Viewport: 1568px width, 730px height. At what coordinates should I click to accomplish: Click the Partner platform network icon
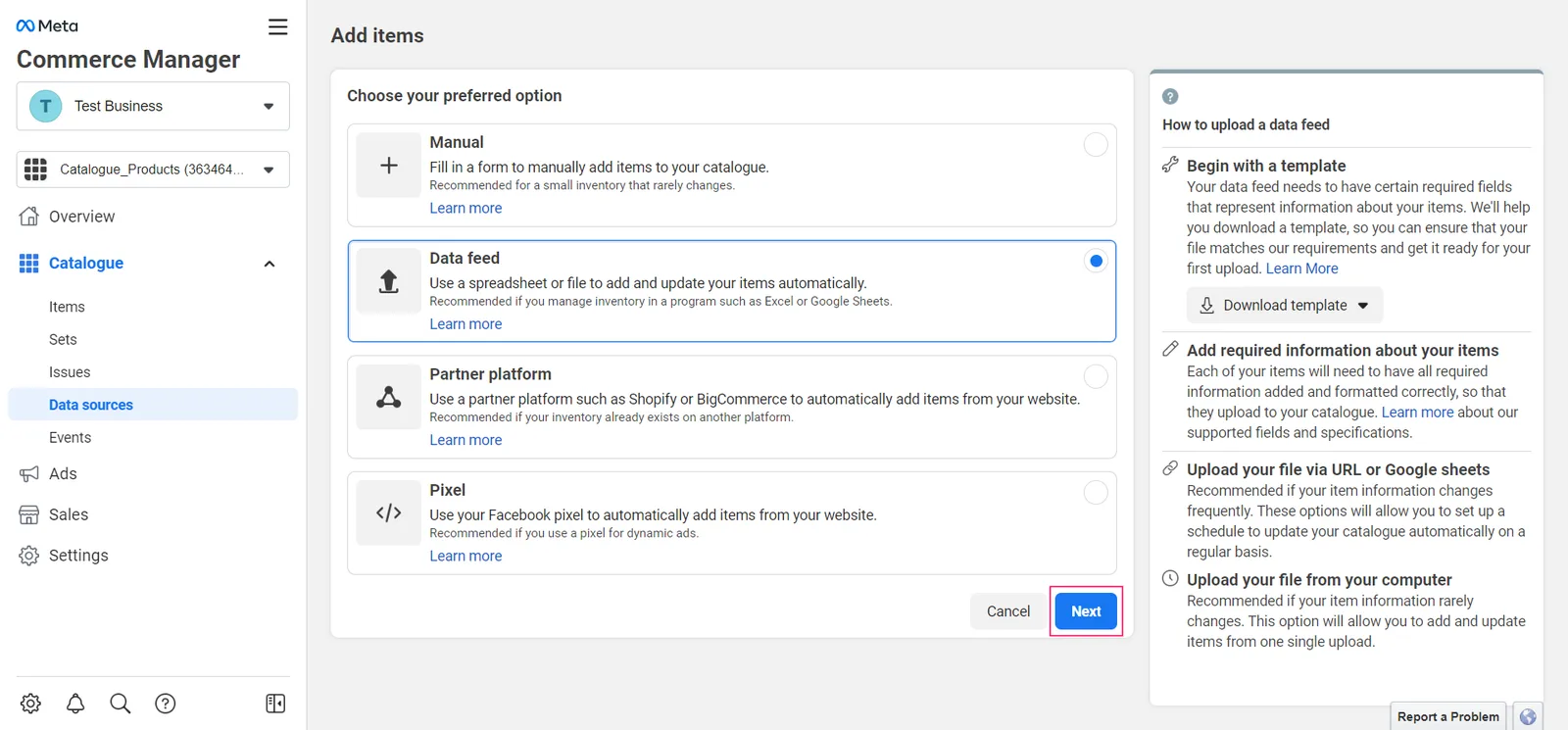point(389,397)
